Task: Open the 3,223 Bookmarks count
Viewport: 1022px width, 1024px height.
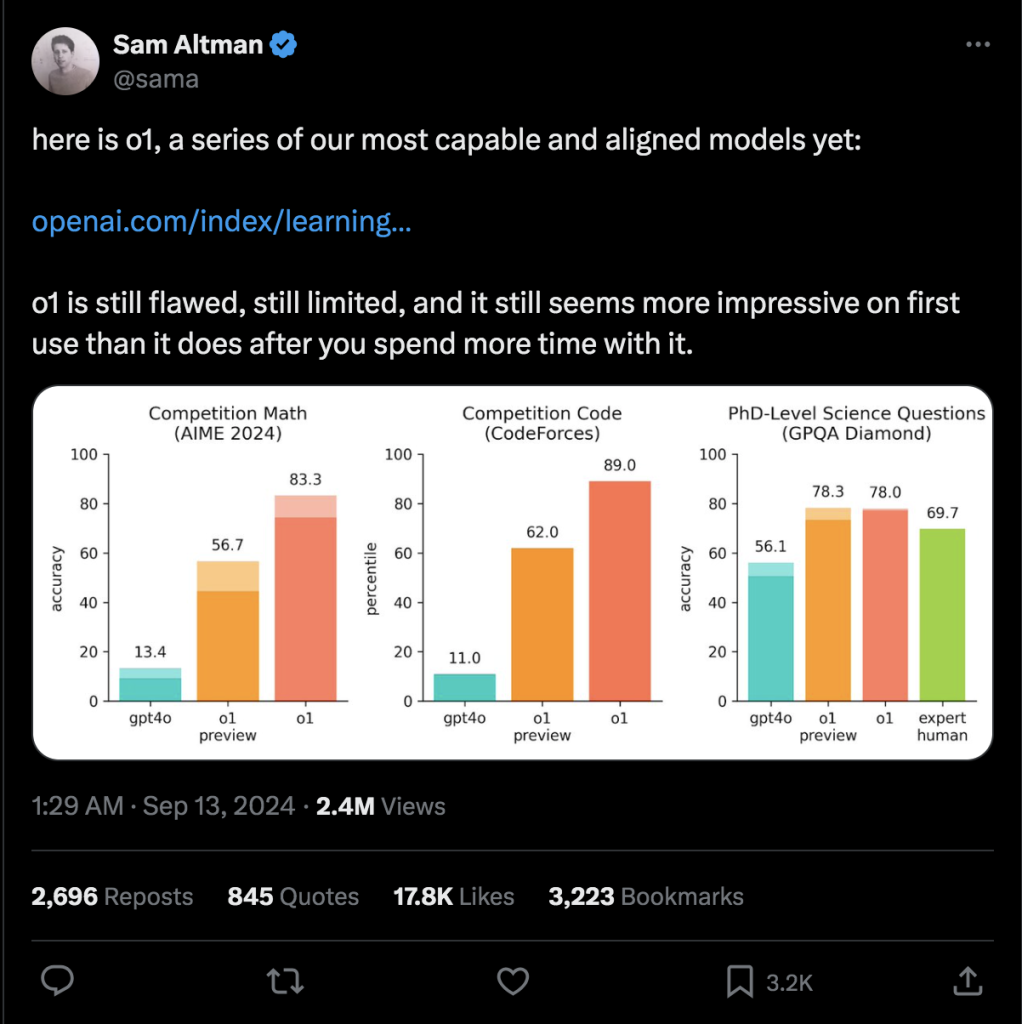Action: (646, 897)
